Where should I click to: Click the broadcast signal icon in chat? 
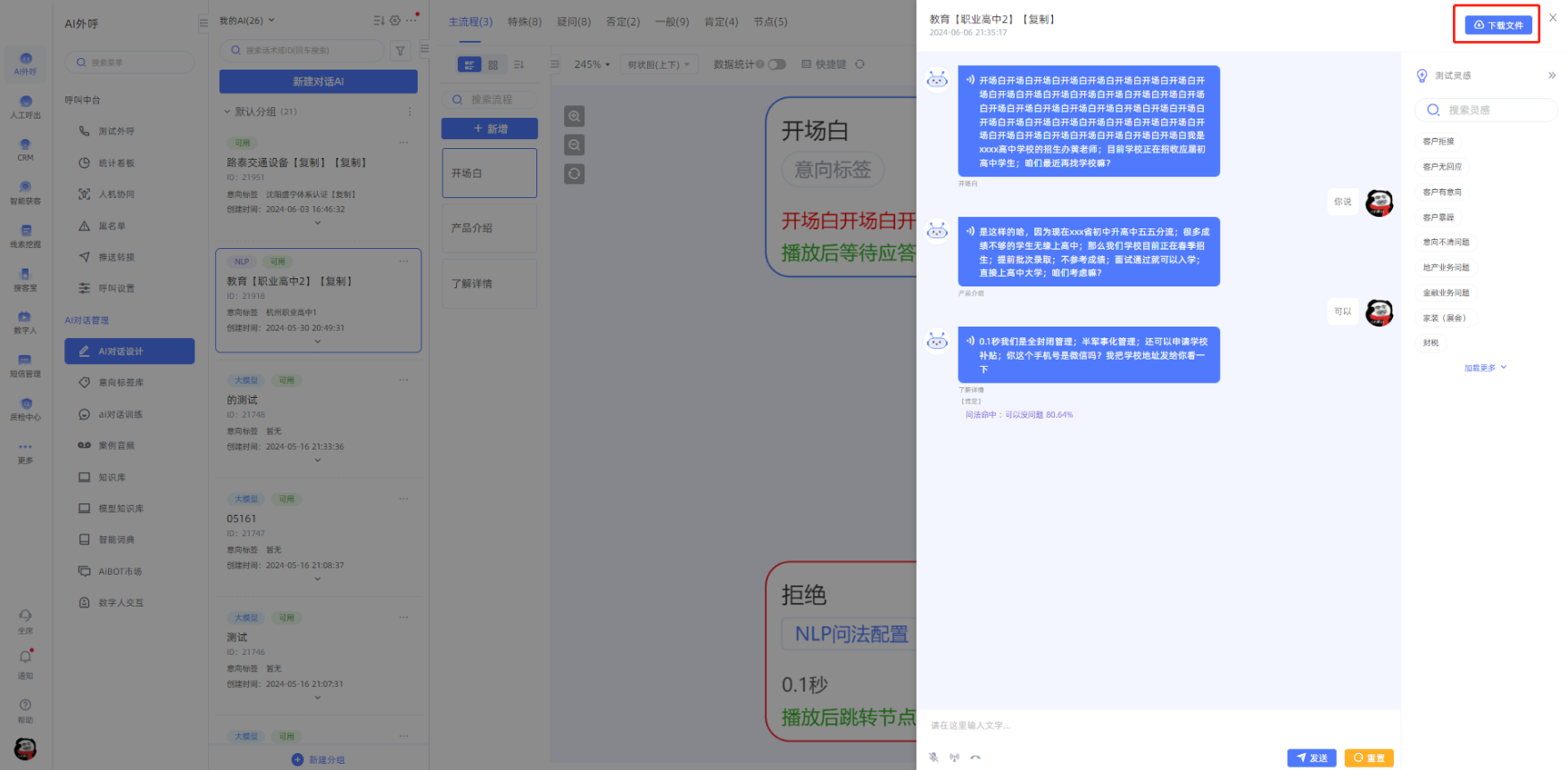[x=954, y=757]
